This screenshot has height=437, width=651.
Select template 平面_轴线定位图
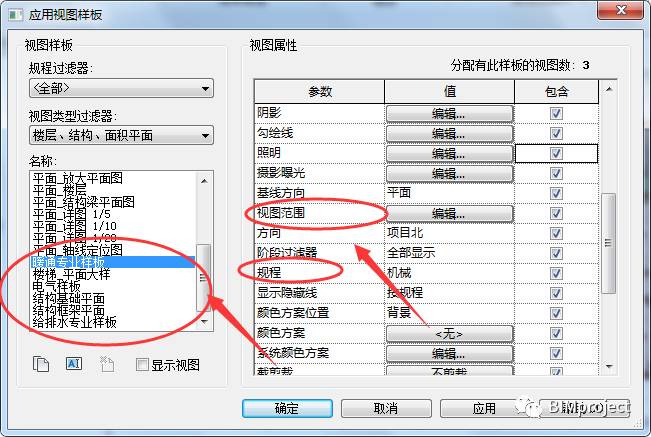tap(78, 250)
